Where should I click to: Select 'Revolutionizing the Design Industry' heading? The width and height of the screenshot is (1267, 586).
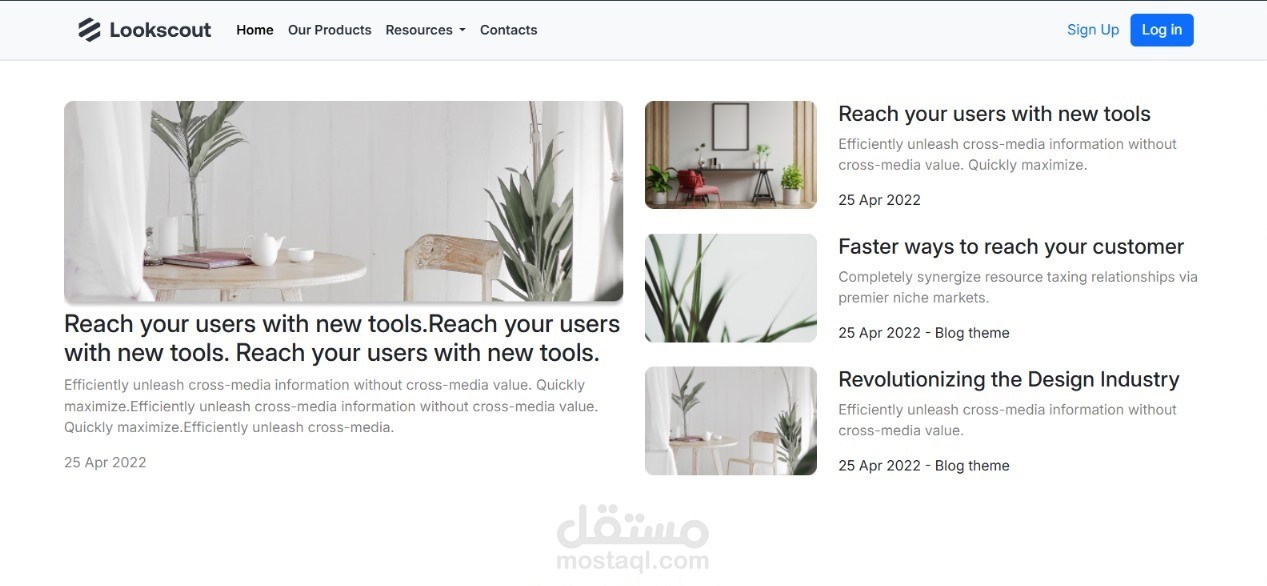click(x=1008, y=379)
